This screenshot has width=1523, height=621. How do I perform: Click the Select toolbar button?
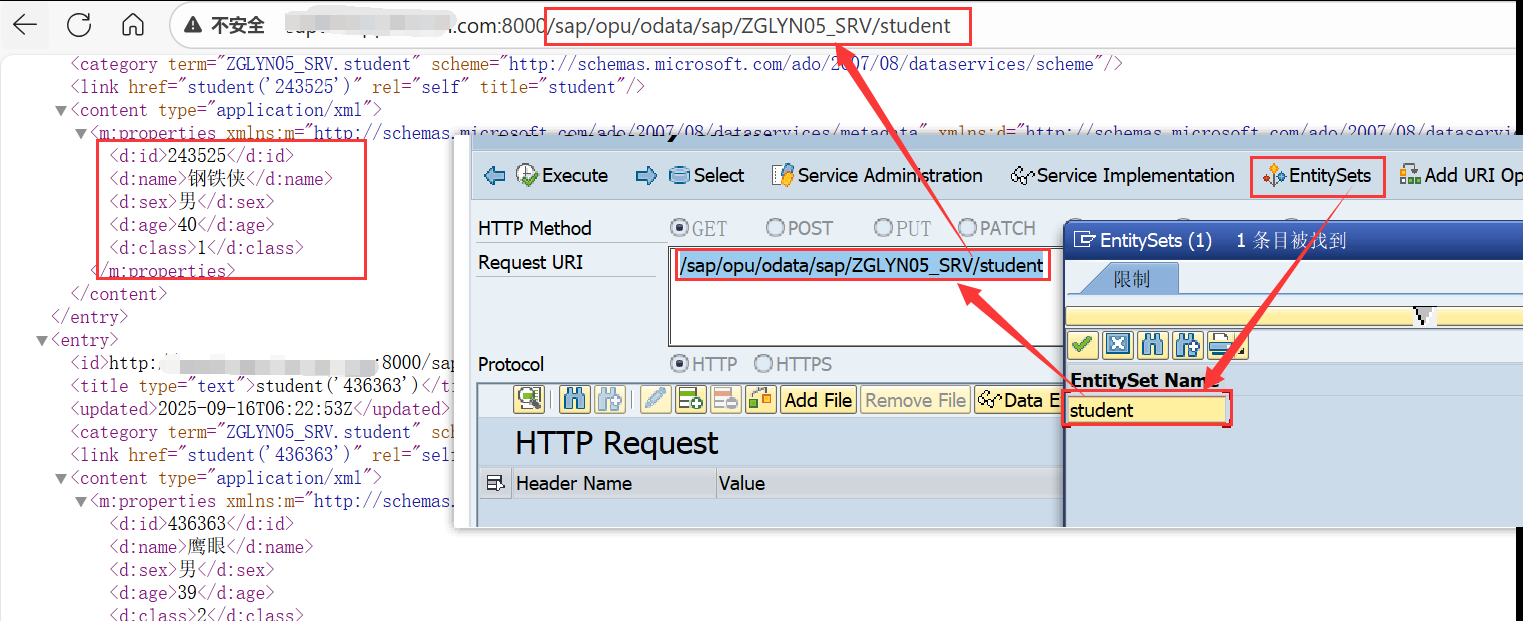pyautogui.click(x=707, y=176)
